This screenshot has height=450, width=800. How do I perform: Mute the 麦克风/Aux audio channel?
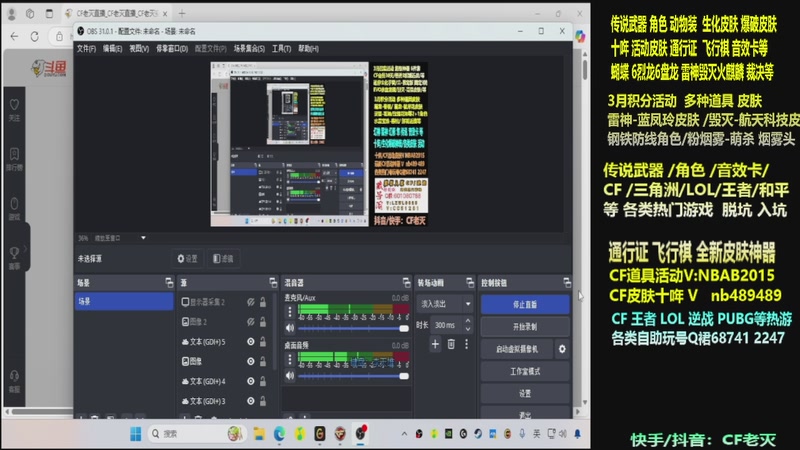(290, 328)
